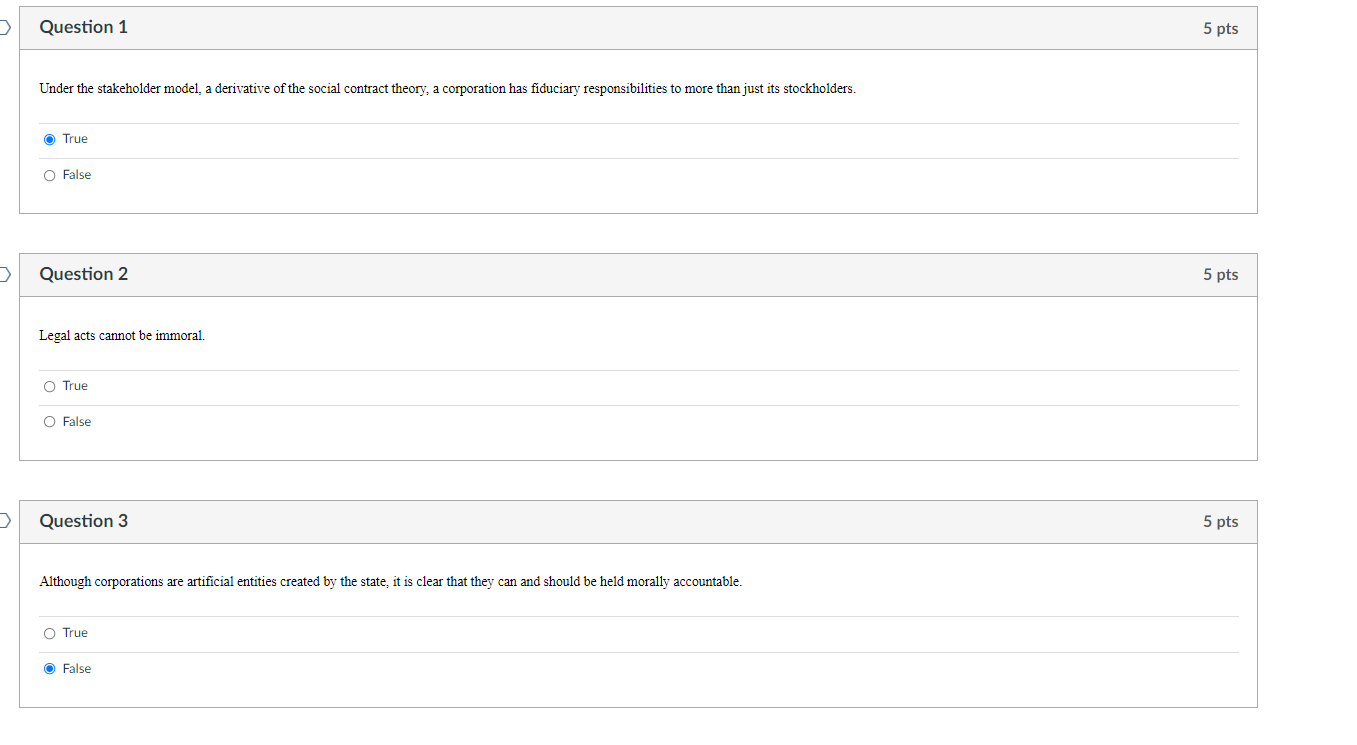The width and height of the screenshot is (1357, 745).
Task: Select False for 'Legal acts cannot be immoral'
Action: click(50, 421)
